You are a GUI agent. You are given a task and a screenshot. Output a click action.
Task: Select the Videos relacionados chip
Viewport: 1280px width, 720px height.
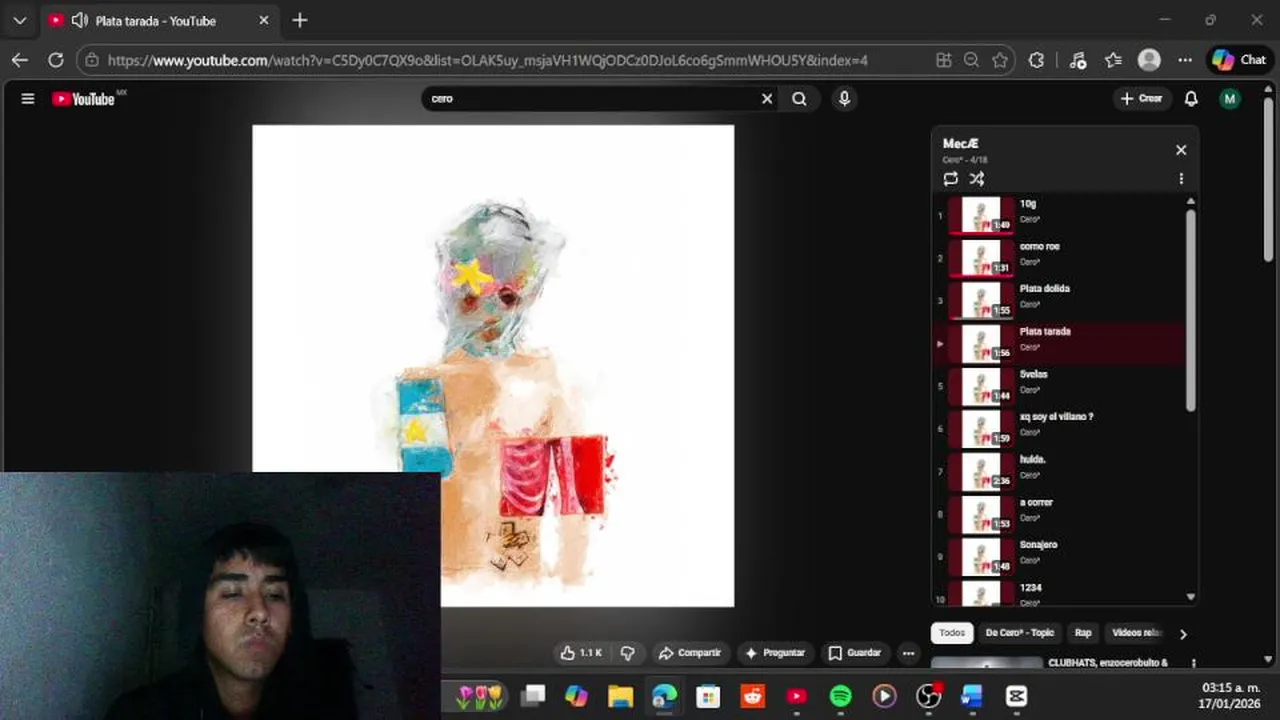pos(1137,633)
